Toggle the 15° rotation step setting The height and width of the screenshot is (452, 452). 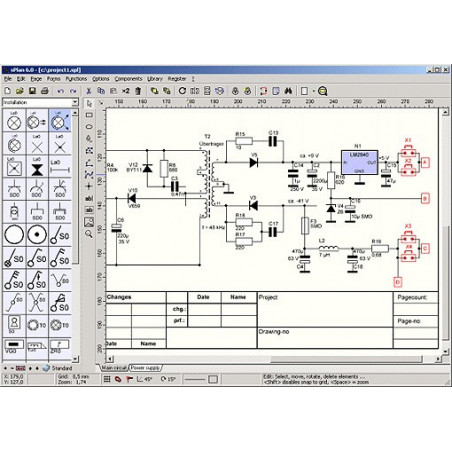tap(168, 379)
